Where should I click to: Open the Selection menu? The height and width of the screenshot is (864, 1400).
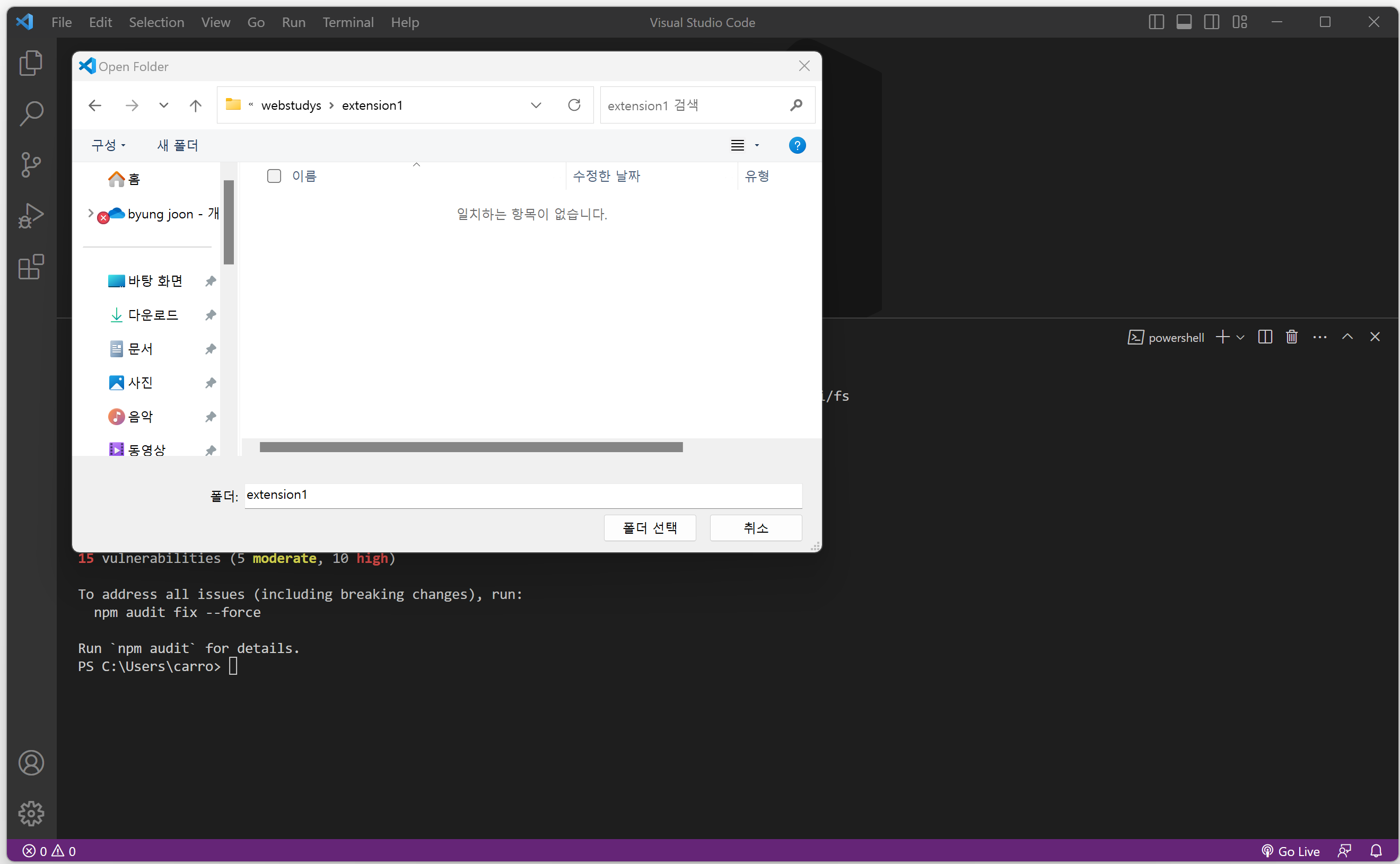click(x=156, y=22)
